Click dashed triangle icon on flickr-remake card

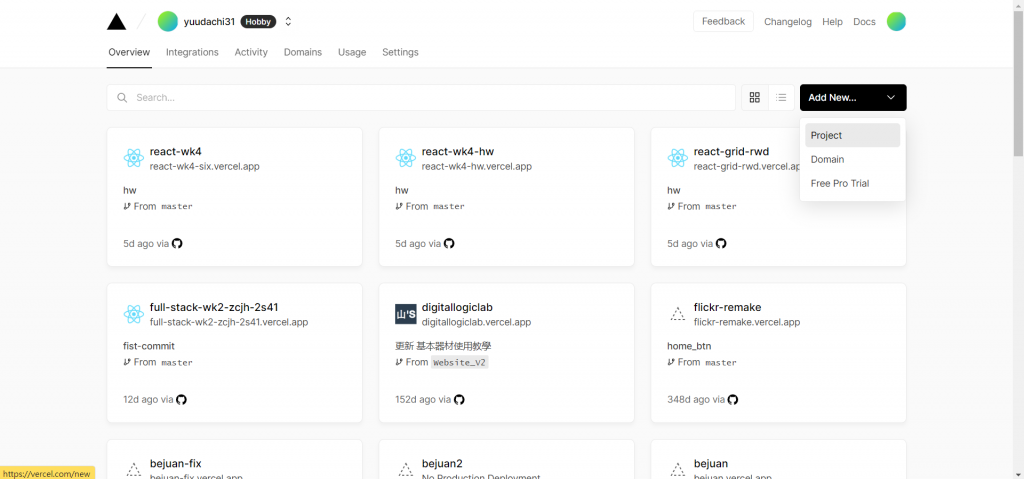677,314
